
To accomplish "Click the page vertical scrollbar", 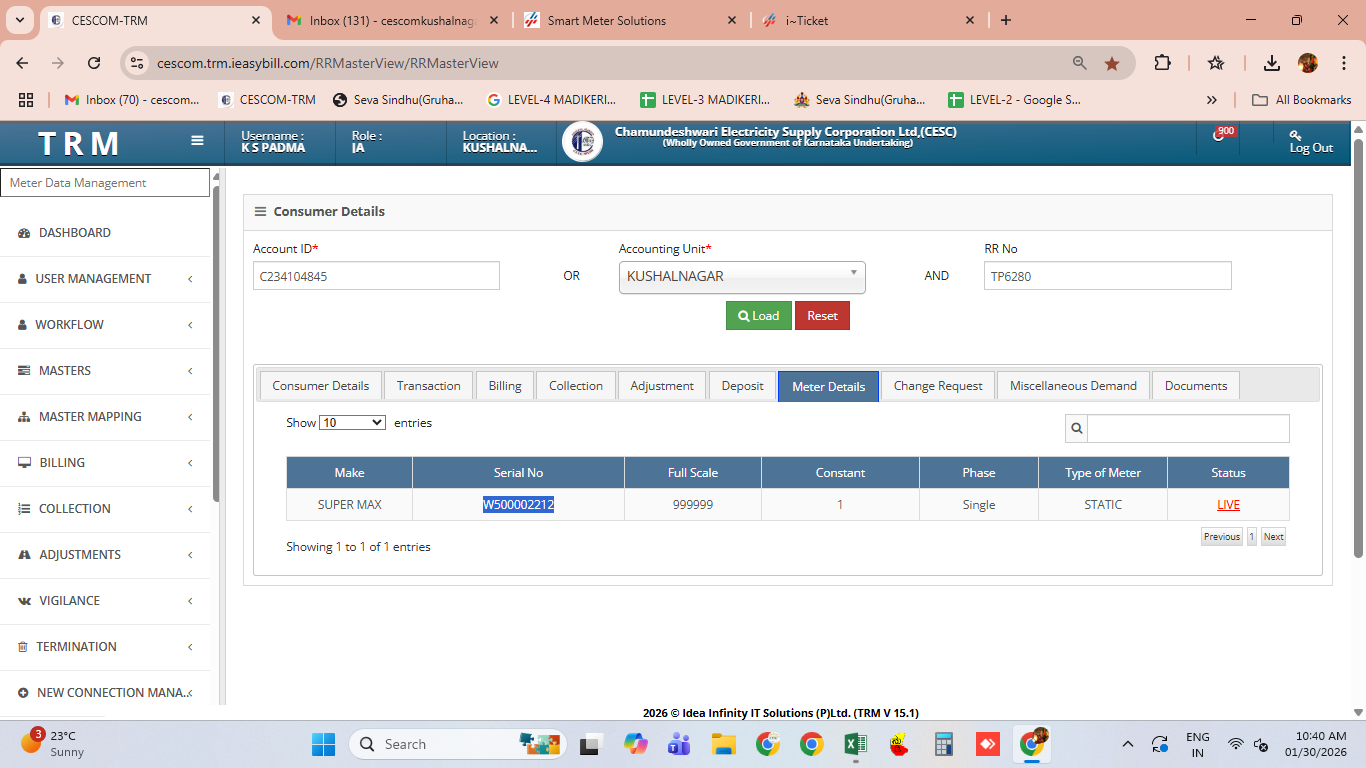I will pos(1358,350).
